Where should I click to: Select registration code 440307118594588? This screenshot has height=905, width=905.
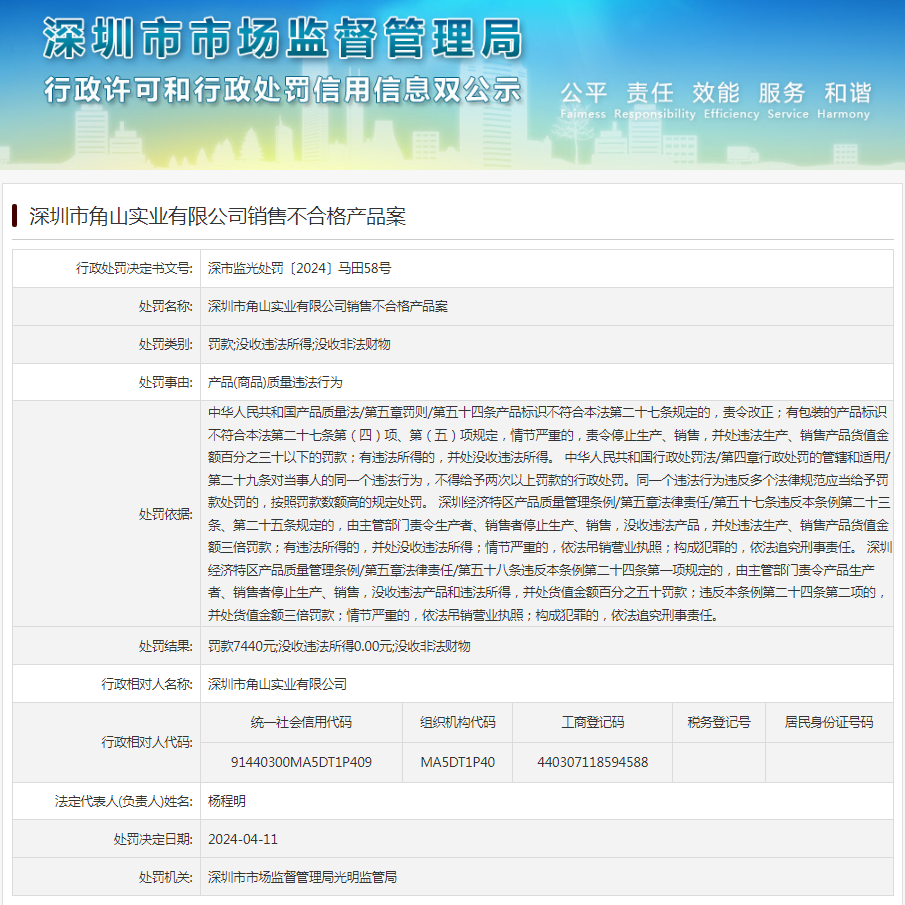tap(593, 762)
